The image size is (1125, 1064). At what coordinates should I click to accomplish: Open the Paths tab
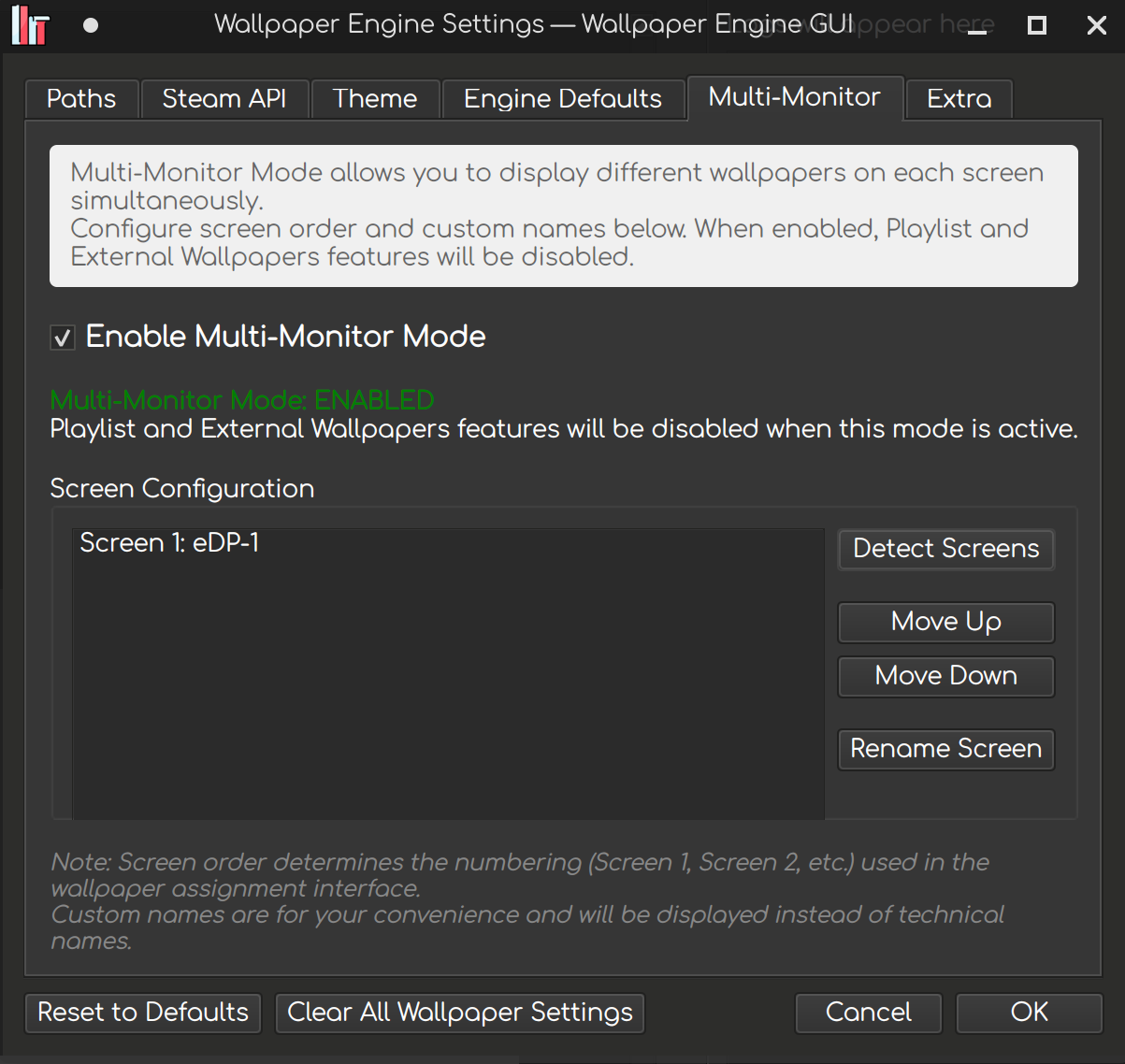[x=81, y=98]
